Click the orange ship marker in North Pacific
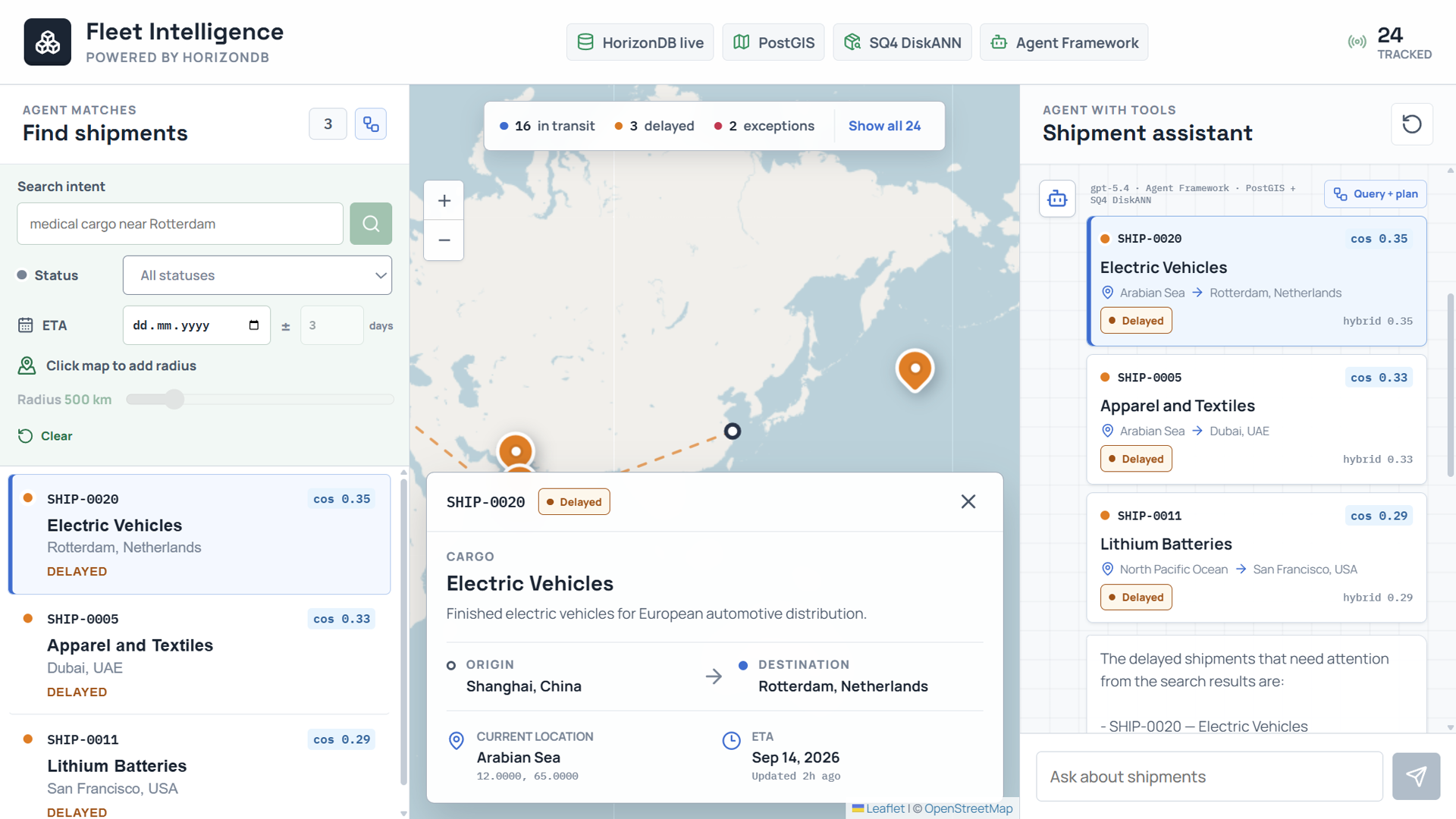 click(915, 369)
